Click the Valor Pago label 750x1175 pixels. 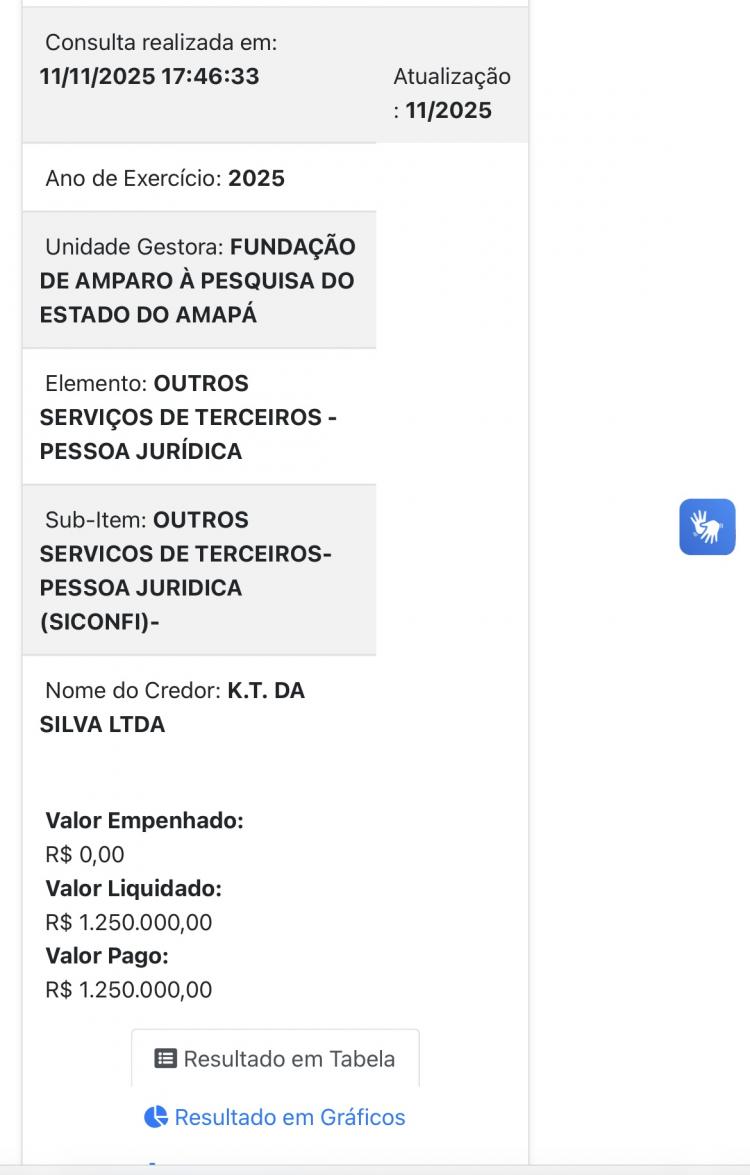pos(107,956)
